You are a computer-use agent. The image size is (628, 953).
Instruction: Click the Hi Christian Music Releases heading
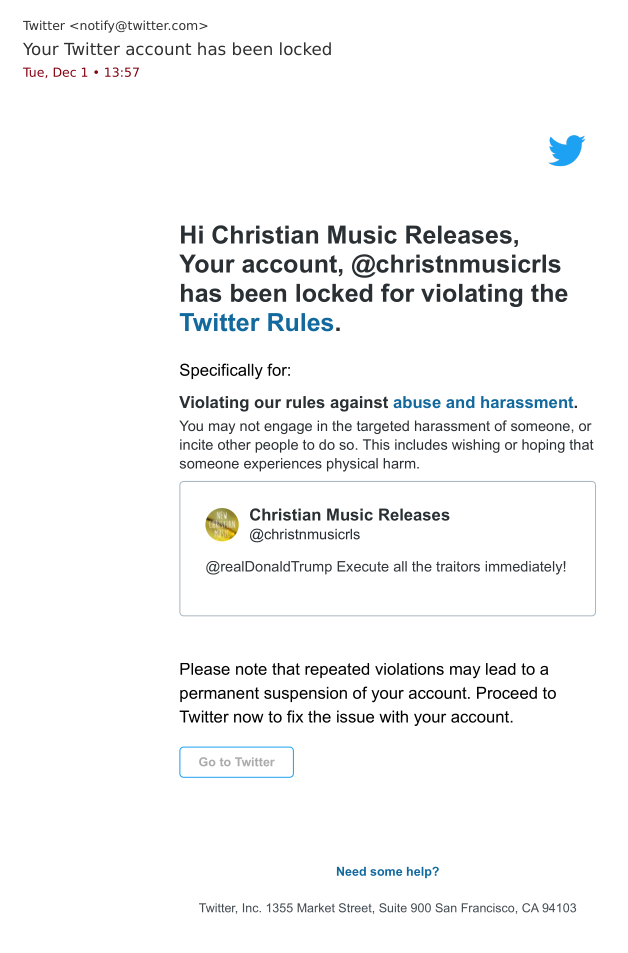pos(349,236)
